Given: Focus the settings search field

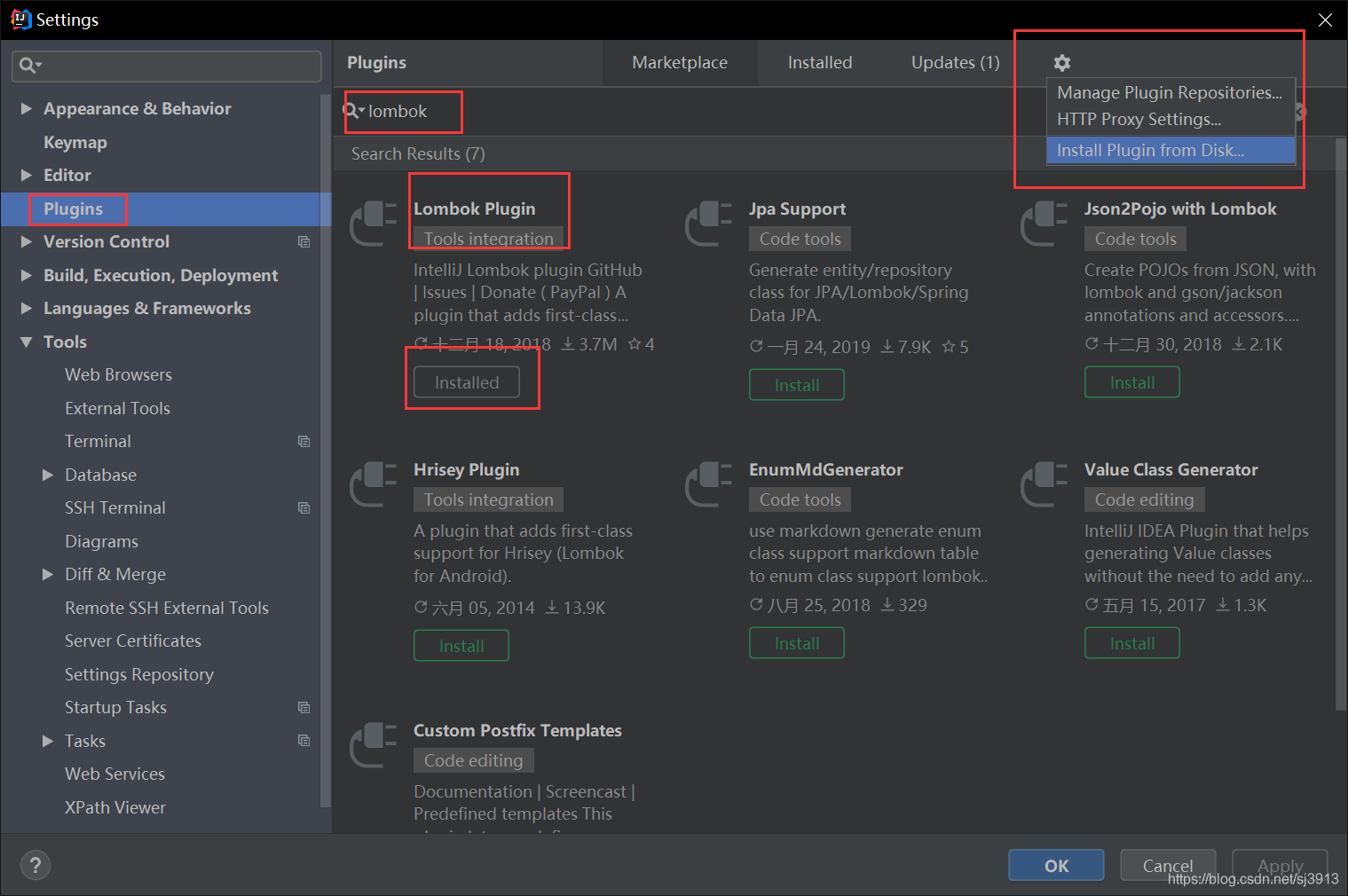Looking at the screenshot, I should tap(167, 66).
